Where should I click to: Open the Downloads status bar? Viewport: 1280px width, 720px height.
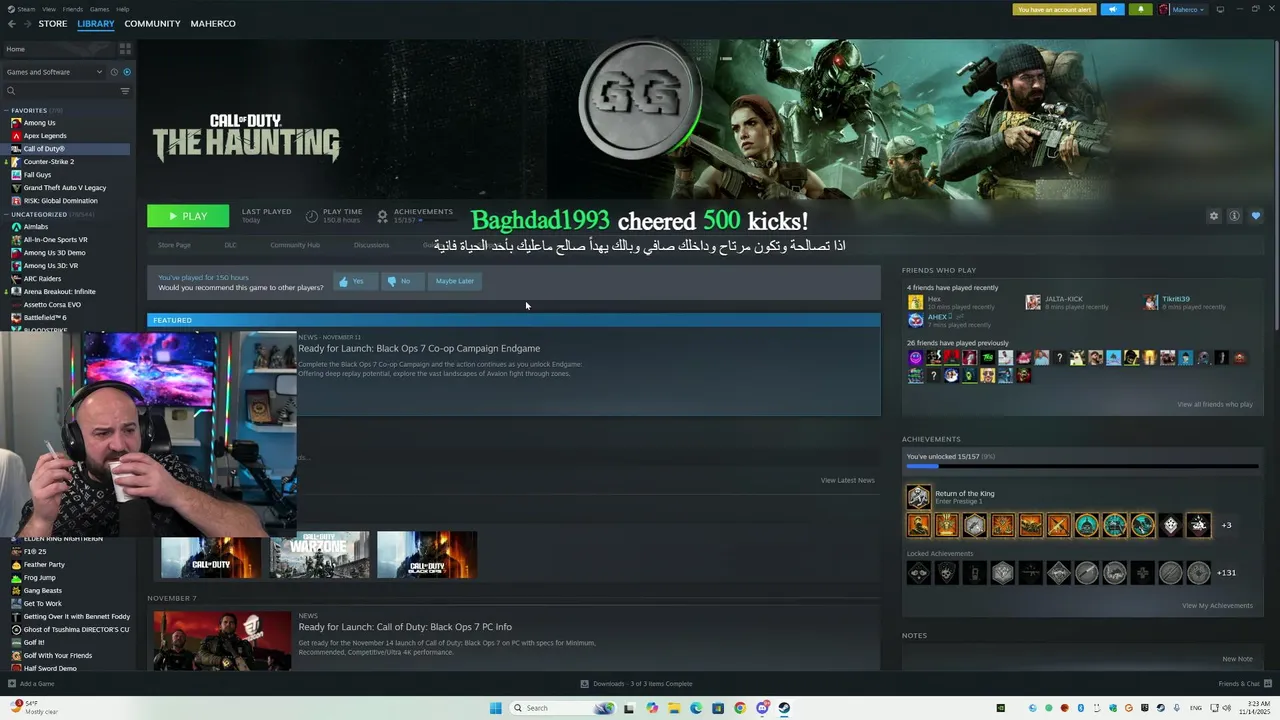click(636, 684)
